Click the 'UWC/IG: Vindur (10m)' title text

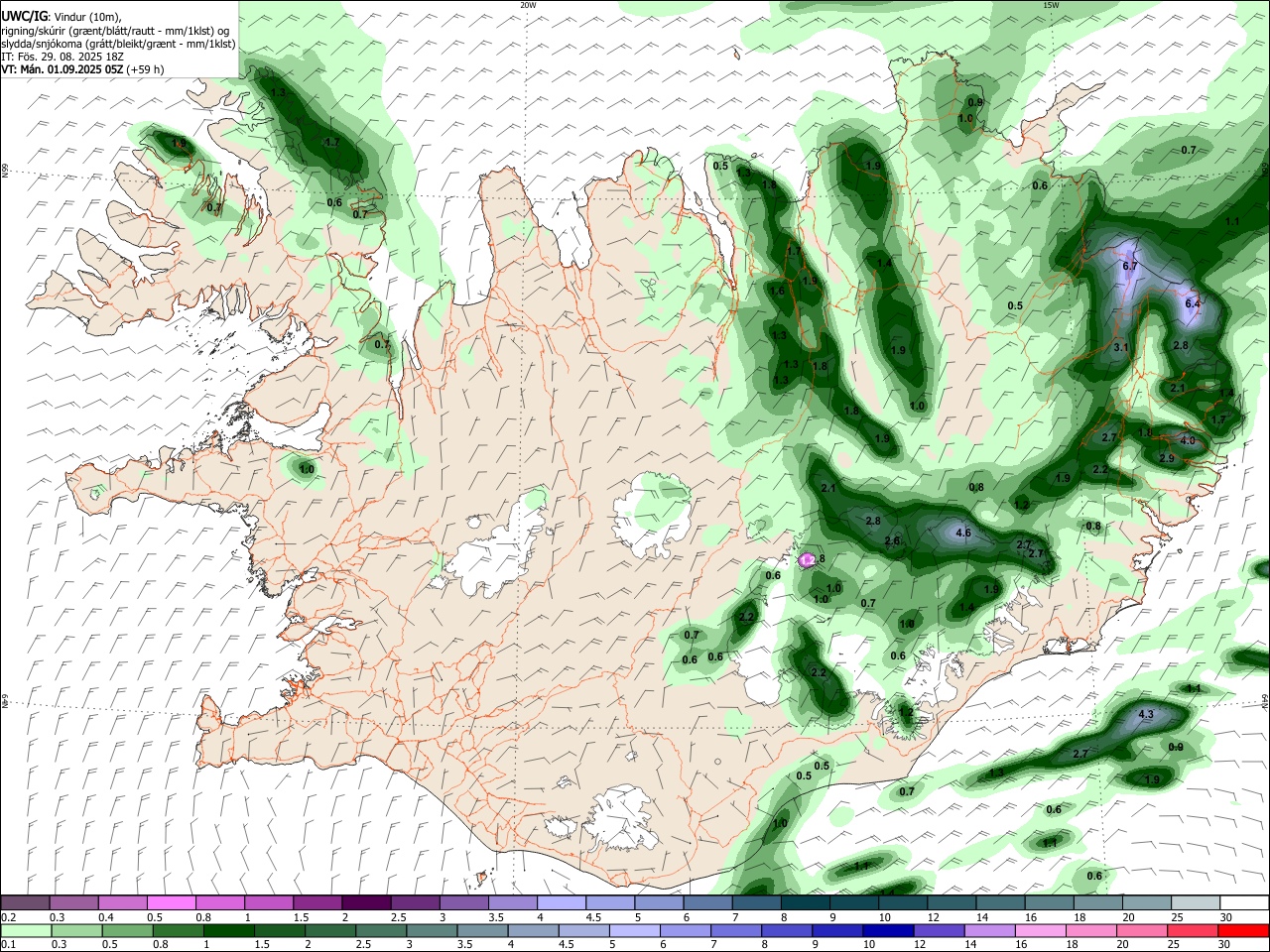click(61, 17)
